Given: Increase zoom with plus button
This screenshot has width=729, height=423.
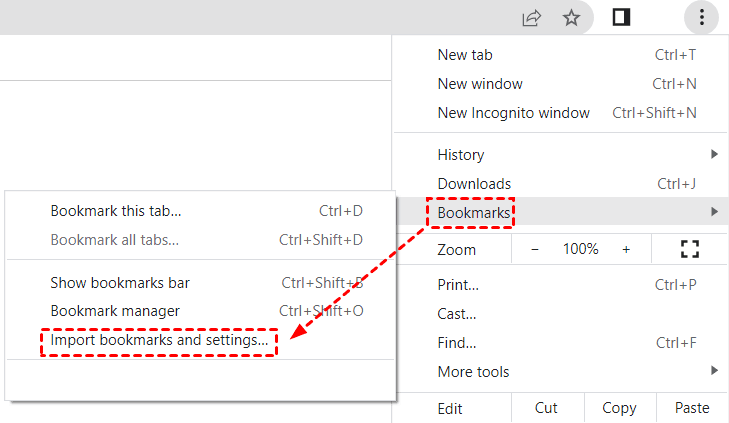Looking at the screenshot, I should click(x=626, y=250).
